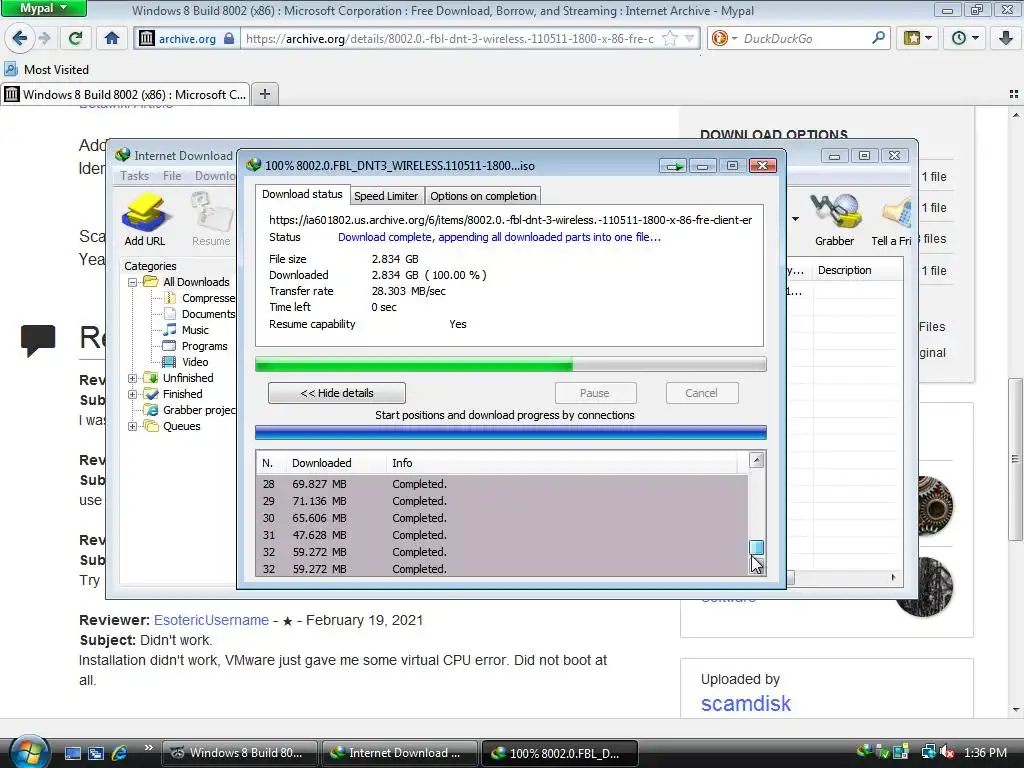1024x768 pixels.
Task: Open the File menu in IDM
Action: pos(172,176)
